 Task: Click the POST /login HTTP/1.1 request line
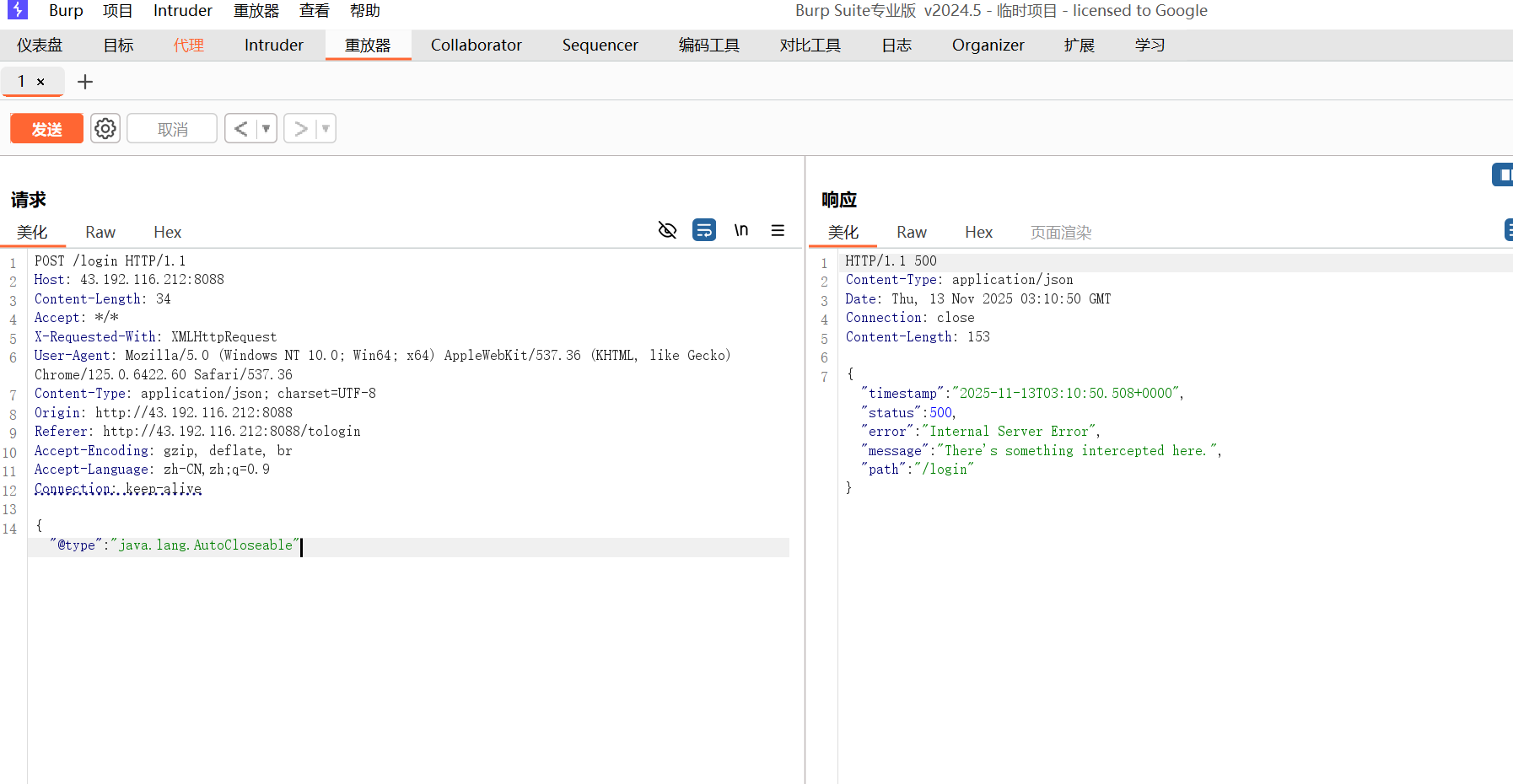click(x=110, y=260)
